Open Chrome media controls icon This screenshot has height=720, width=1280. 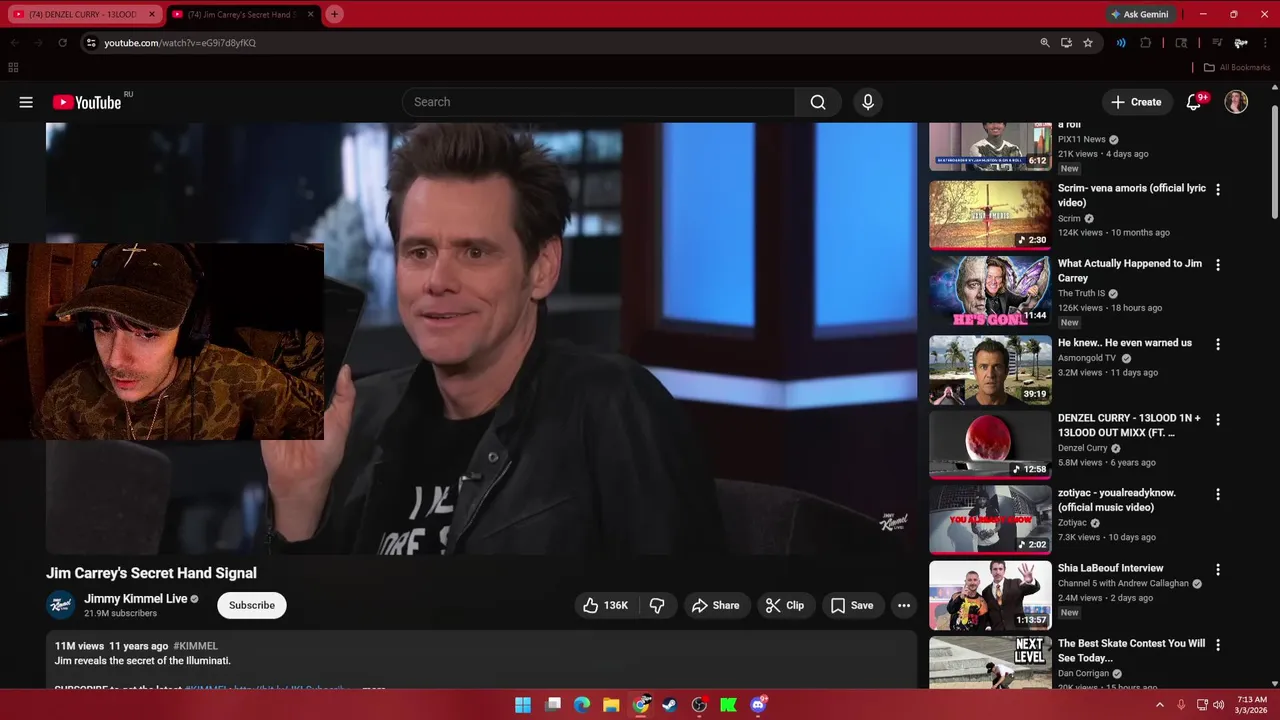(x=1217, y=43)
